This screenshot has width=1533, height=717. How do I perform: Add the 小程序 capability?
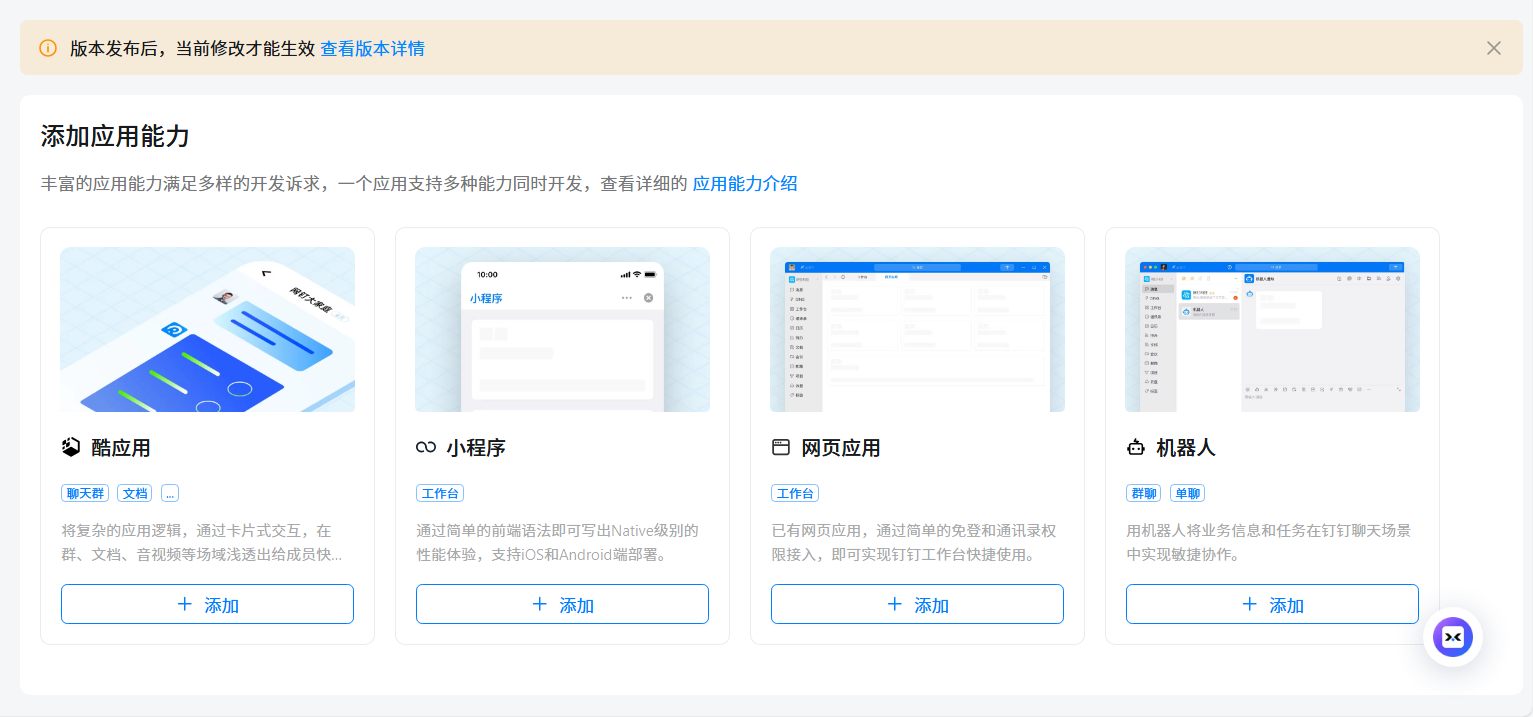pos(562,604)
